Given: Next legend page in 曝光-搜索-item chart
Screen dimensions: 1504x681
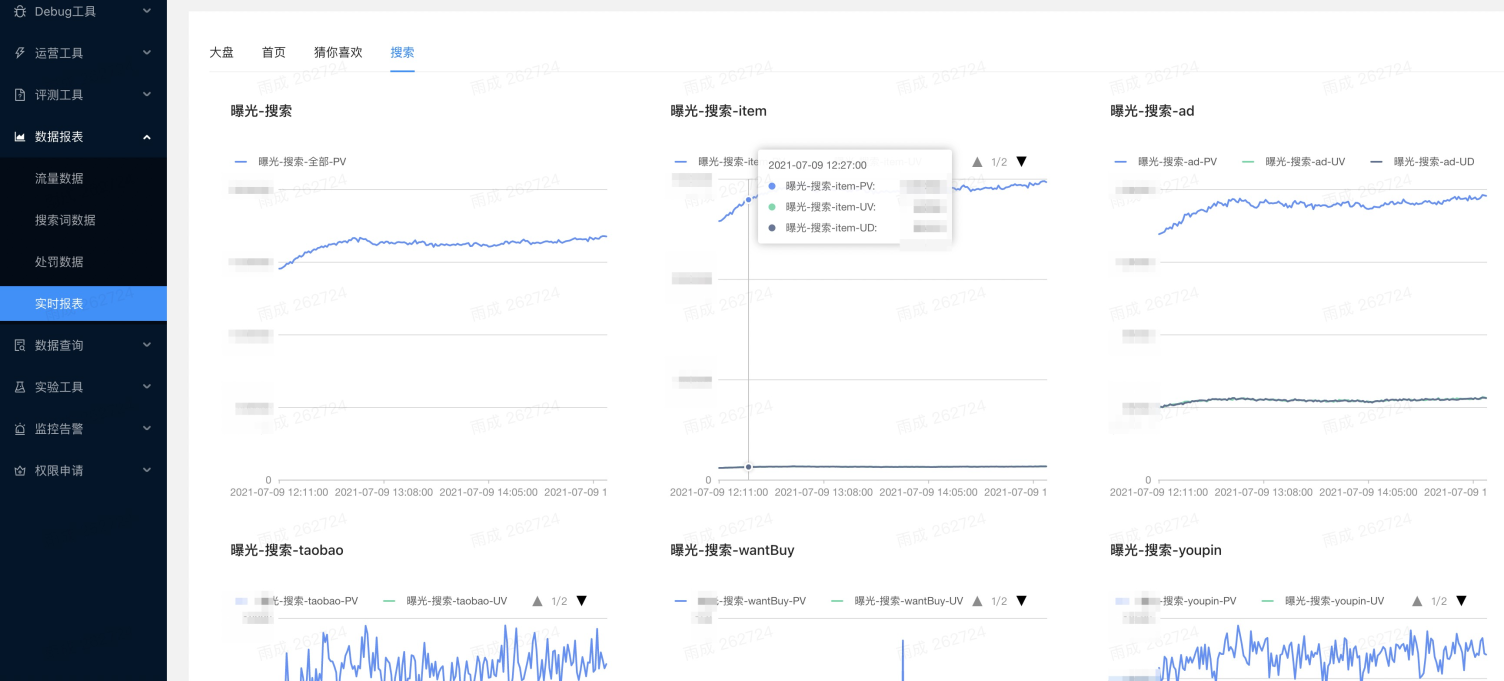Looking at the screenshot, I should pos(1021,161).
